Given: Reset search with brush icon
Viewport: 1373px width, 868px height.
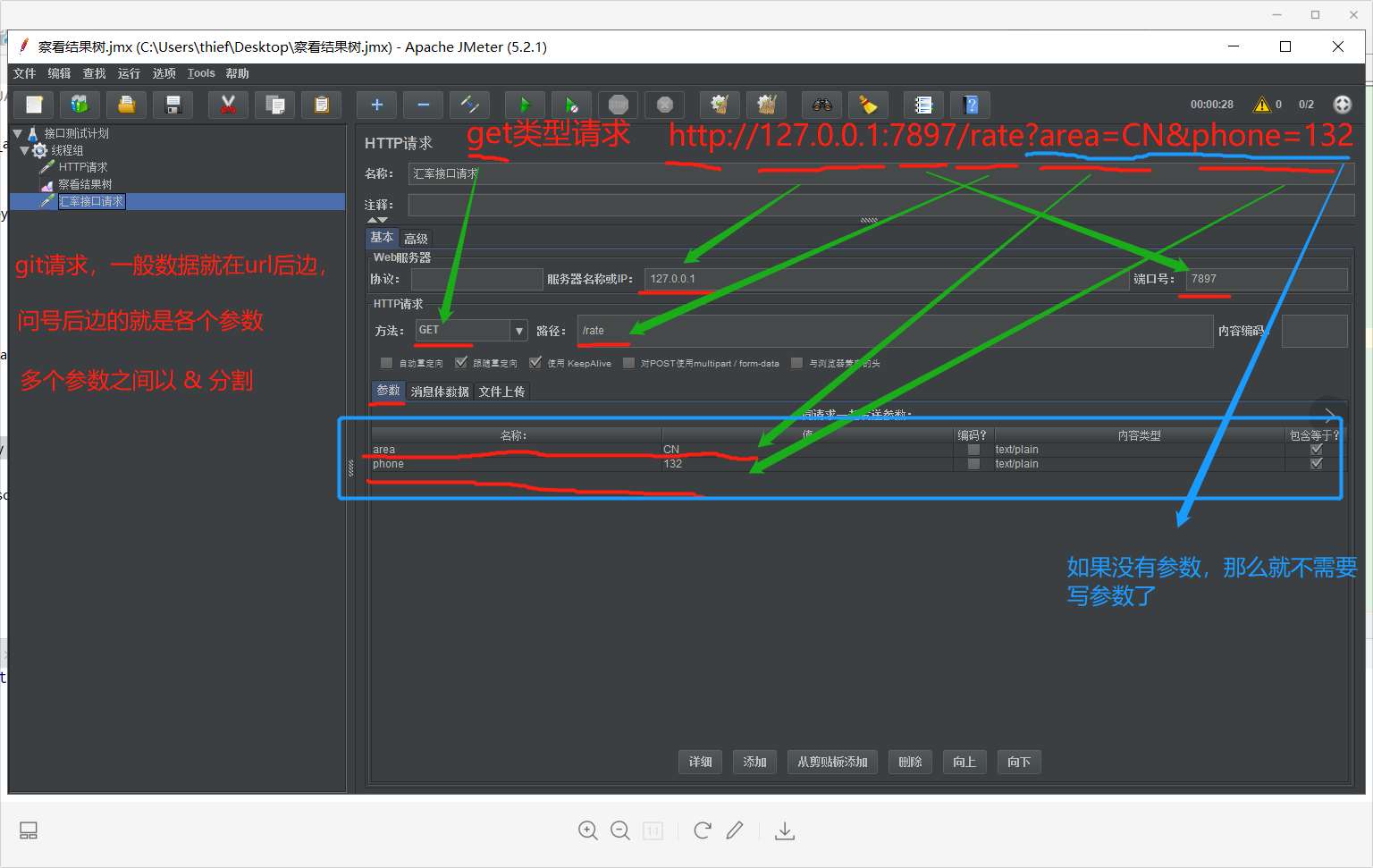Looking at the screenshot, I should coord(869,105).
